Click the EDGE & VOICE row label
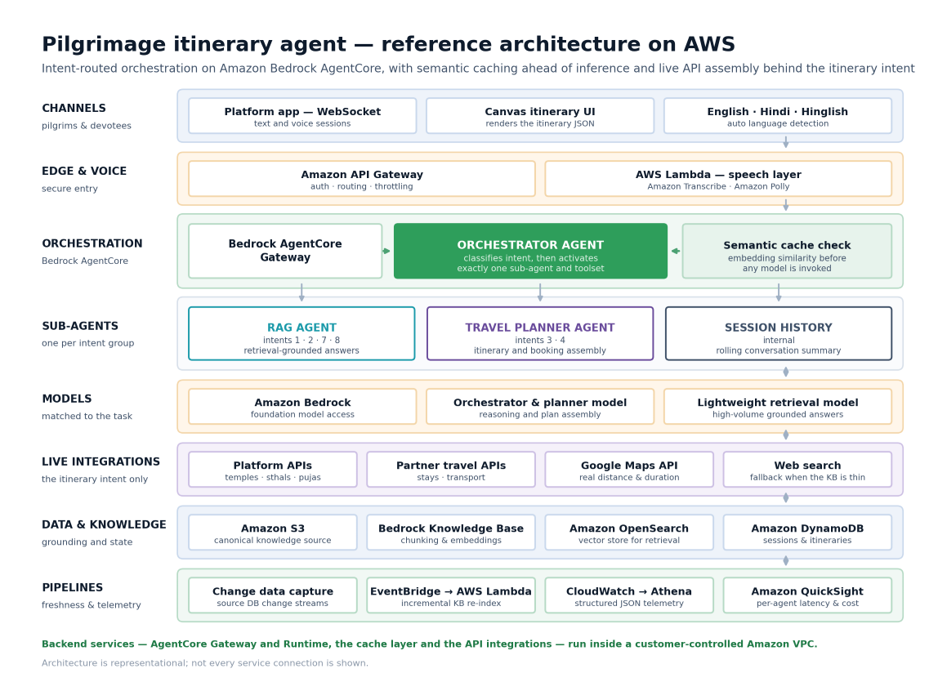Image resolution: width=938 pixels, height=700 pixels. (84, 171)
